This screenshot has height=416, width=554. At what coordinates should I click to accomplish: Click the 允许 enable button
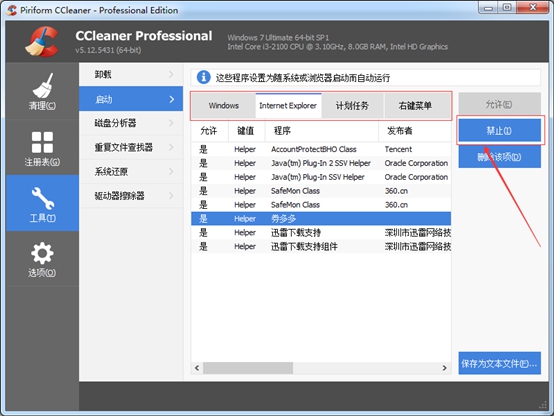(500, 104)
